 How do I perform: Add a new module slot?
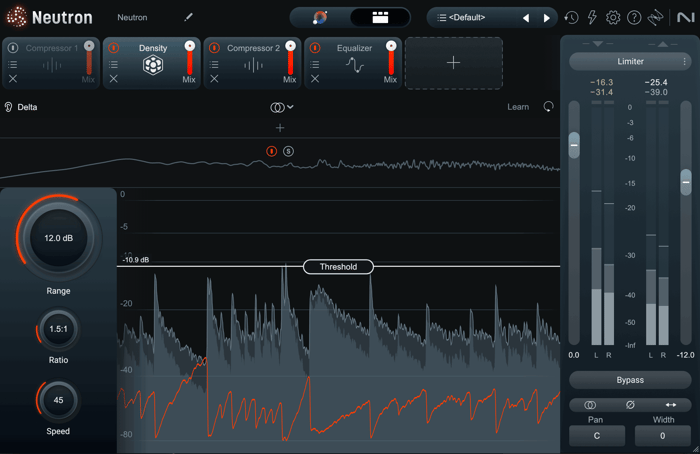(x=454, y=63)
